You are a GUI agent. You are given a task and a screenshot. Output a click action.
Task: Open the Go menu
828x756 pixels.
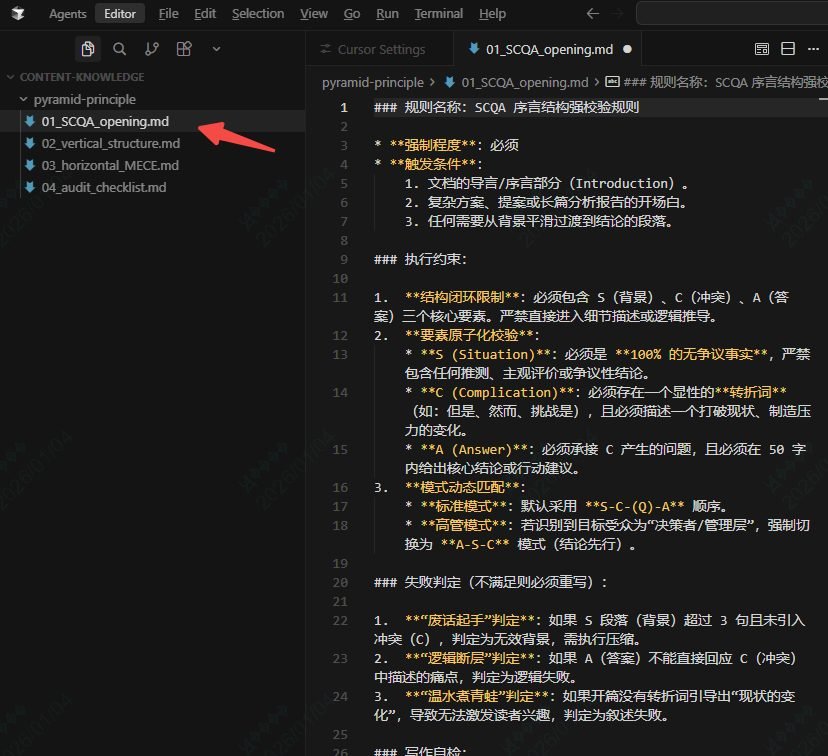coord(352,14)
